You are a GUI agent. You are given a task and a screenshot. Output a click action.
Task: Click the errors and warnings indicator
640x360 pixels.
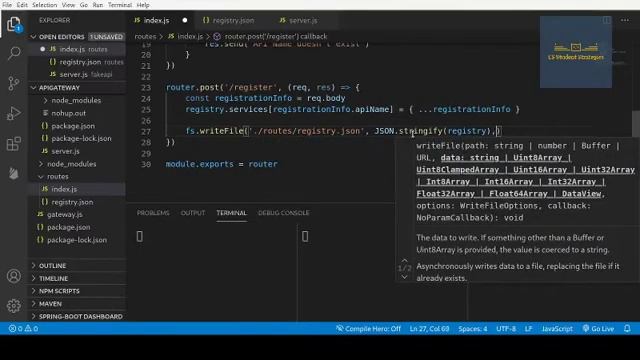pos(23,329)
